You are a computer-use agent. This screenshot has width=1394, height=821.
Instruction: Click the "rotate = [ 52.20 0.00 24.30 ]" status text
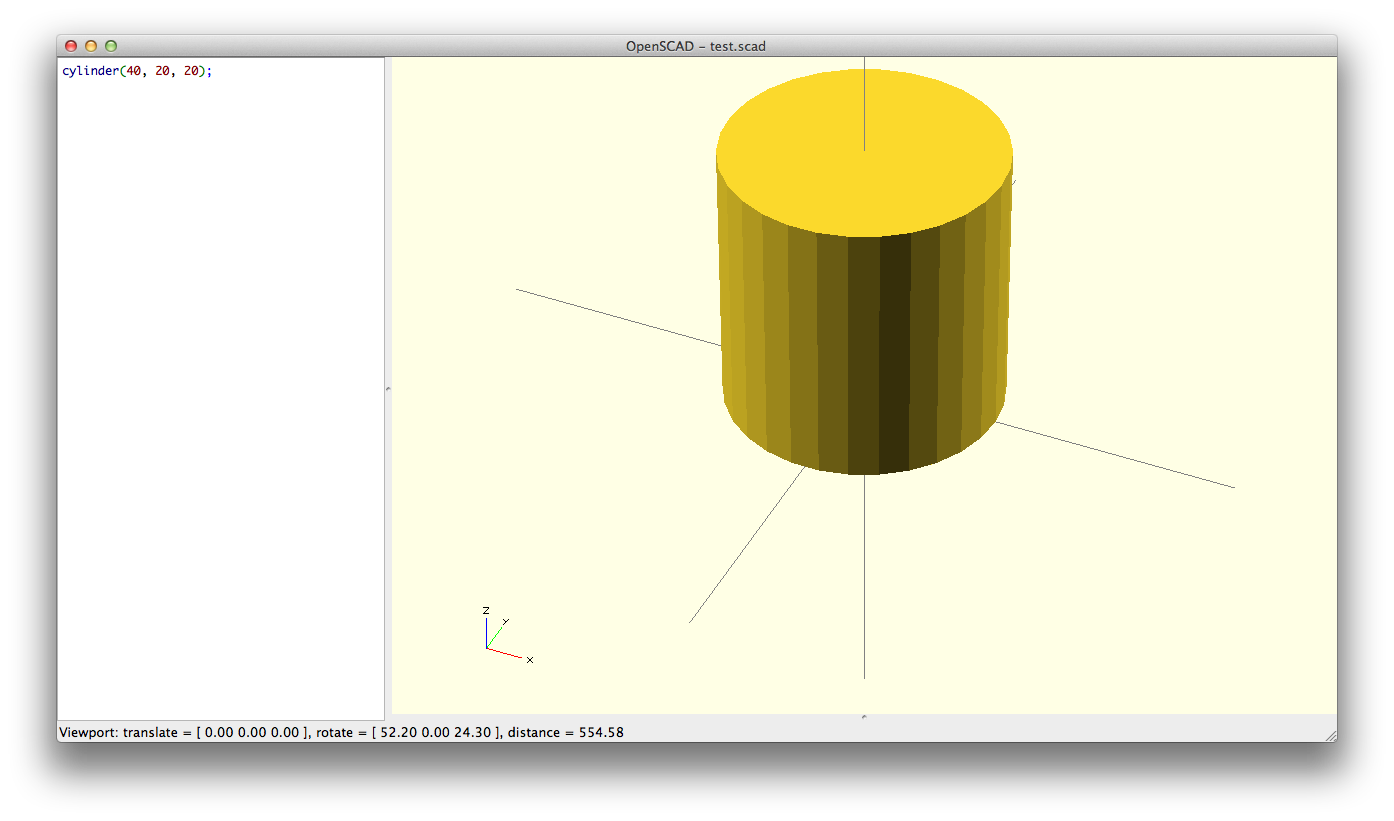407,733
